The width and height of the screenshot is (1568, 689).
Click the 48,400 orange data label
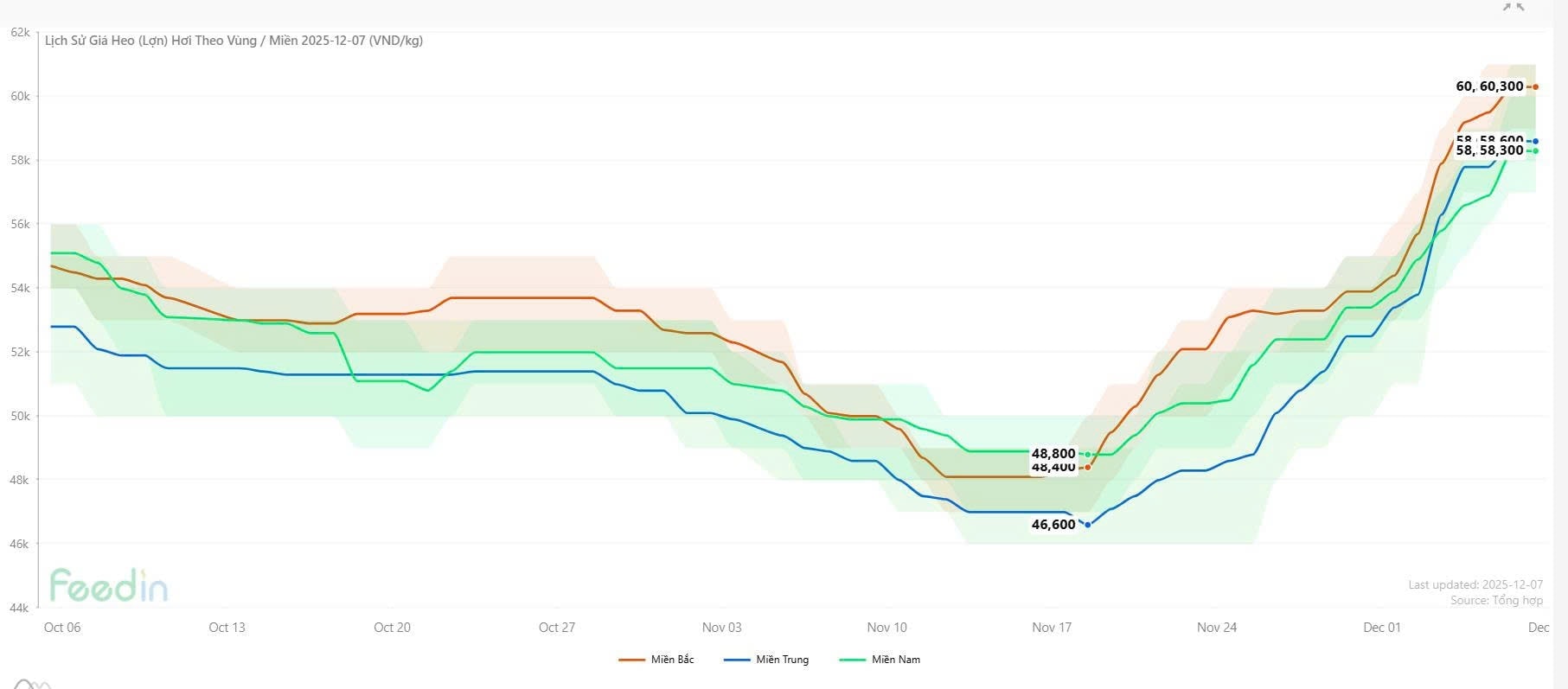click(1053, 468)
